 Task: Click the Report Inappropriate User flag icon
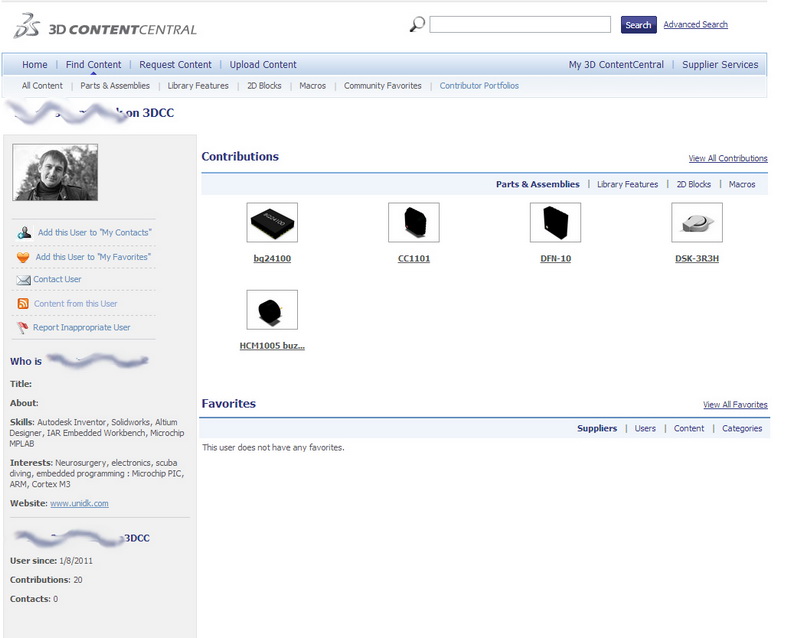pyautogui.click(x=23, y=328)
